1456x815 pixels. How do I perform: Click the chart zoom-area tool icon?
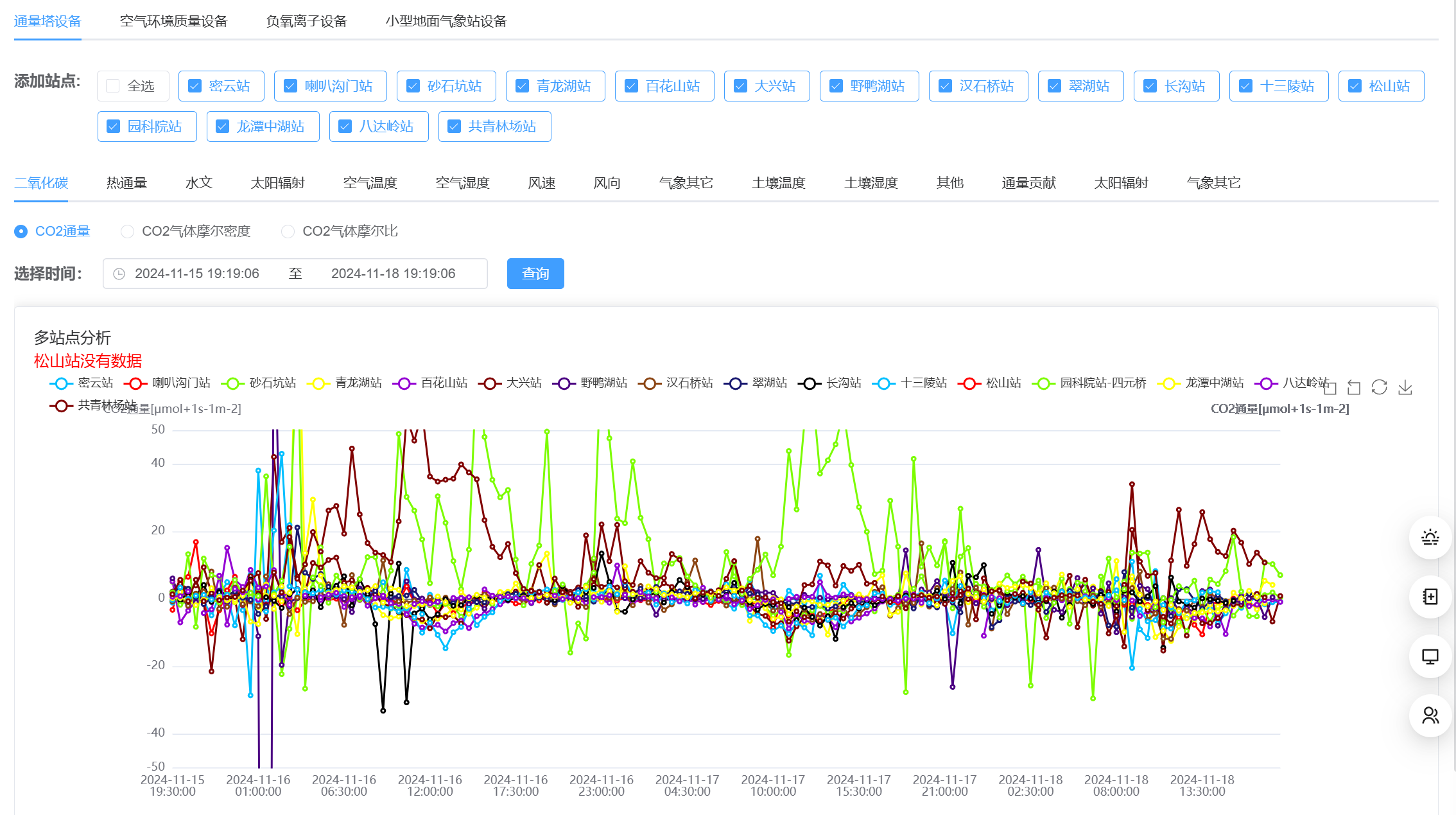coord(1330,387)
